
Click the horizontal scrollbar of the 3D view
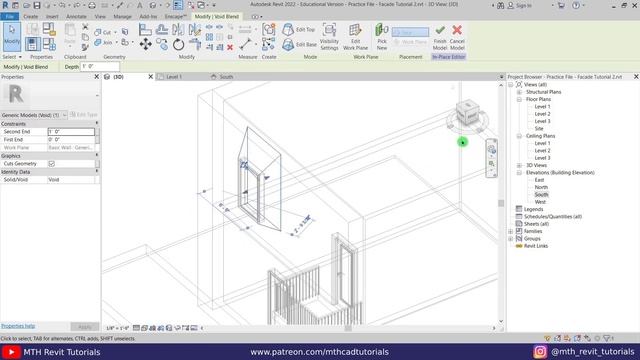click(x=348, y=328)
